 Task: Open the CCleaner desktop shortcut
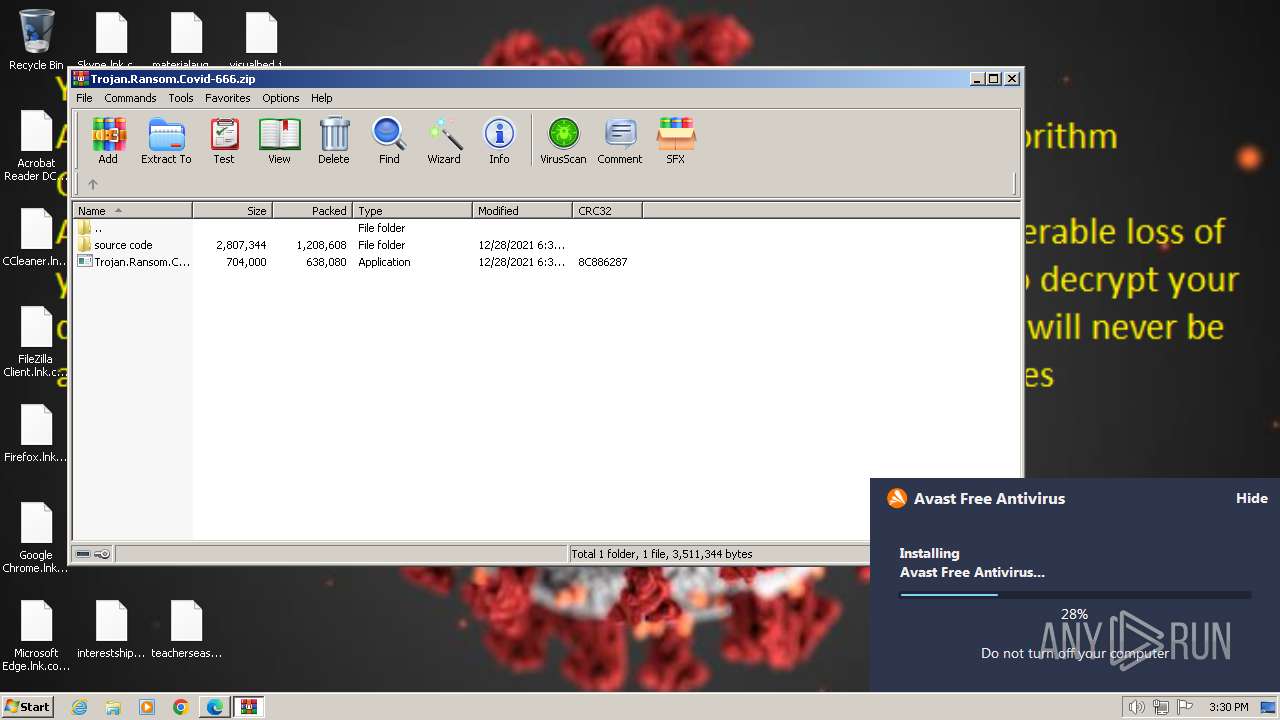[x=36, y=237]
